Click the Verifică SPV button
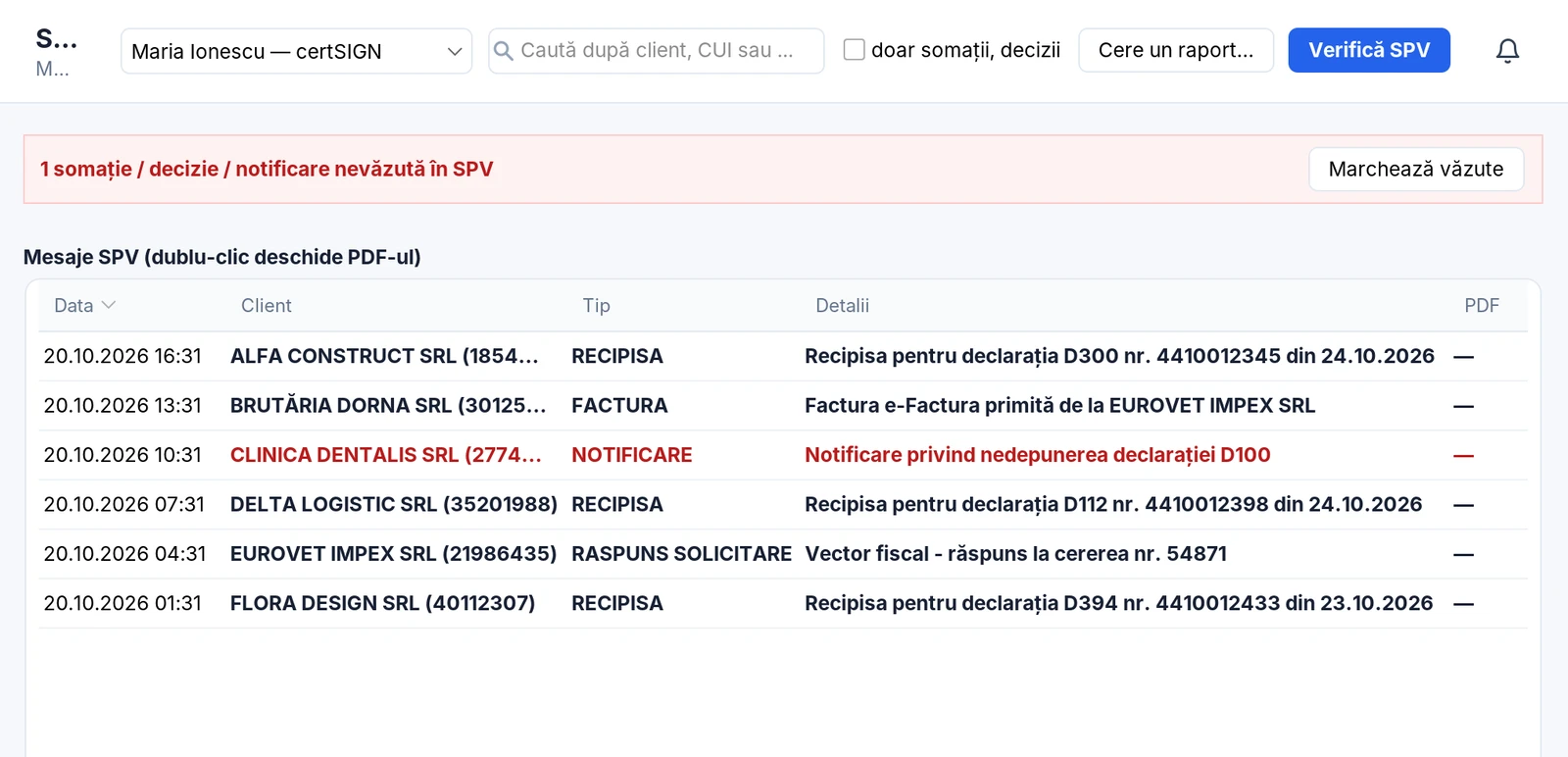Image resolution: width=1568 pixels, height=757 pixels. 1369,50
